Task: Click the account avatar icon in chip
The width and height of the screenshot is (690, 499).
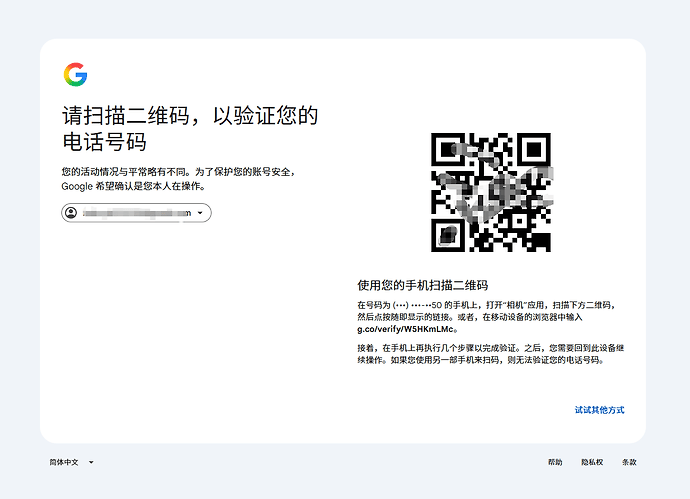Action: click(x=71, y=213)
